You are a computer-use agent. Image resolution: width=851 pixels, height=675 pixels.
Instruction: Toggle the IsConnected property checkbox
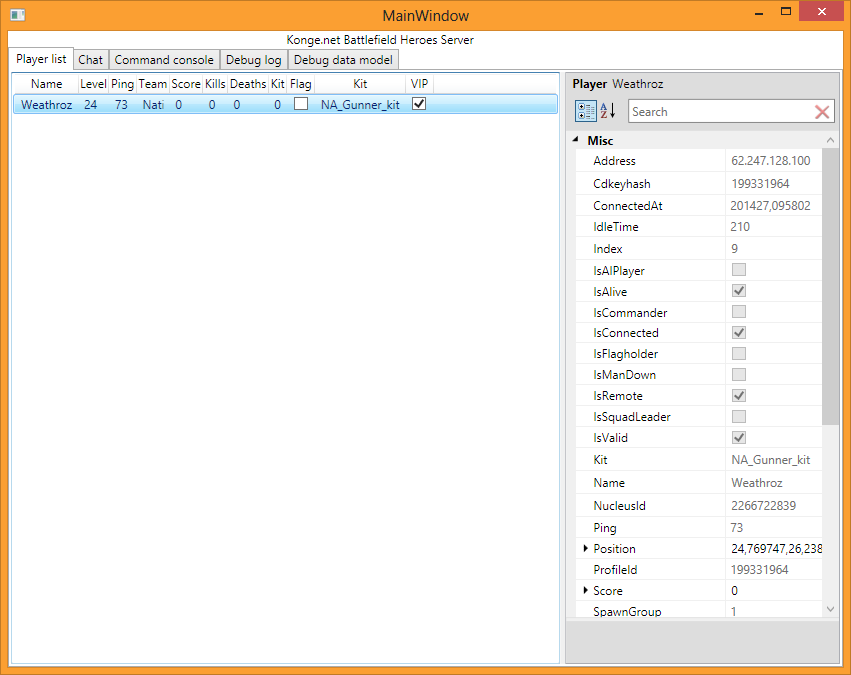coord(739,333)
